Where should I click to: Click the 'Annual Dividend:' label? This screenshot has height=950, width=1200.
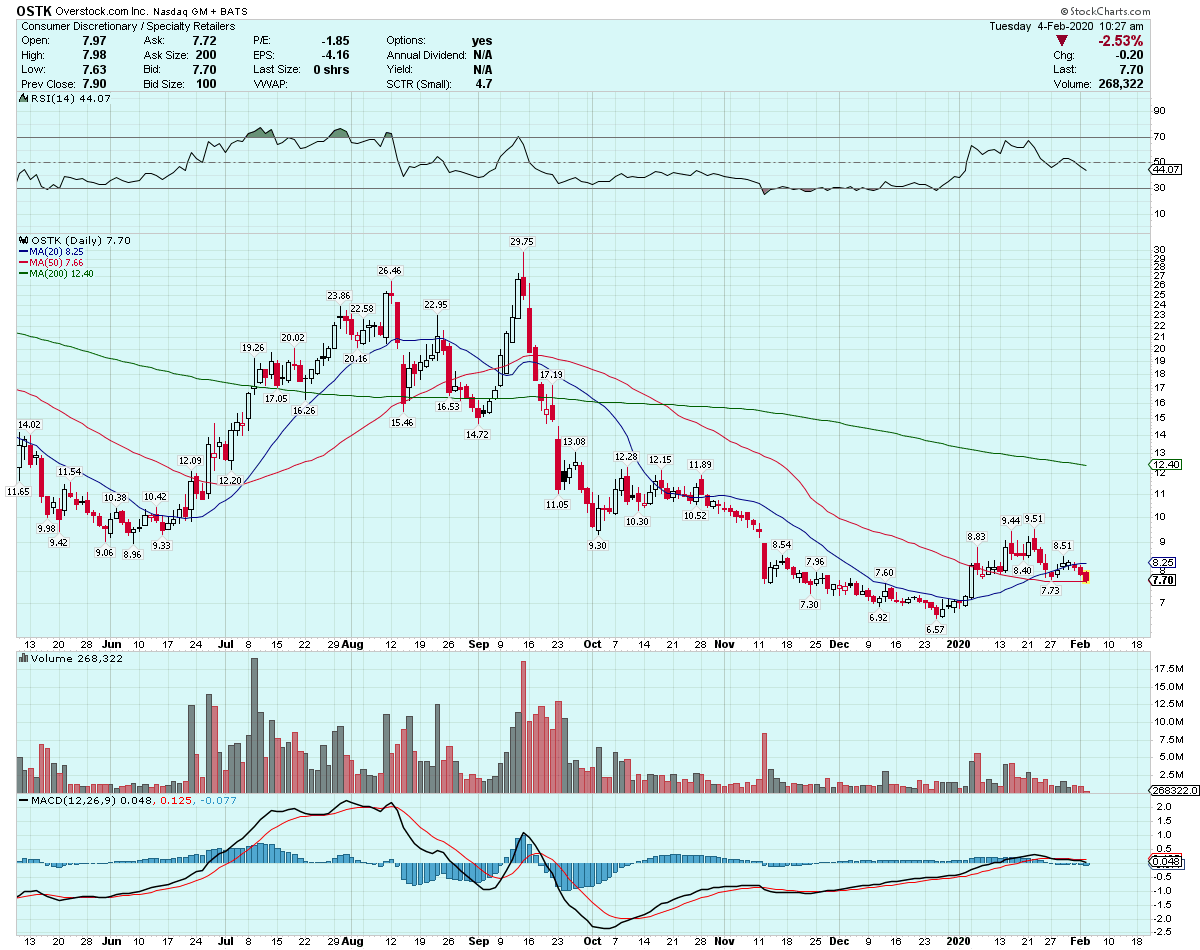click(426, 55)
